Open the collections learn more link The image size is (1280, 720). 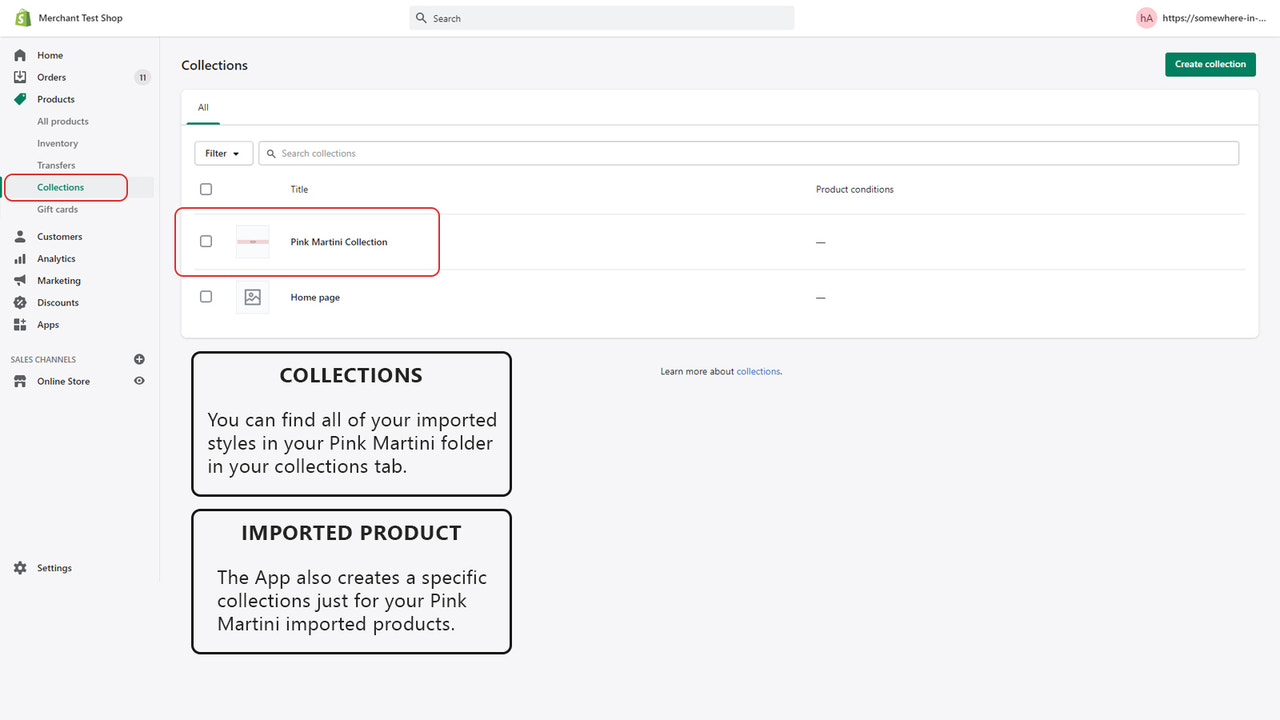click(758, 371)
